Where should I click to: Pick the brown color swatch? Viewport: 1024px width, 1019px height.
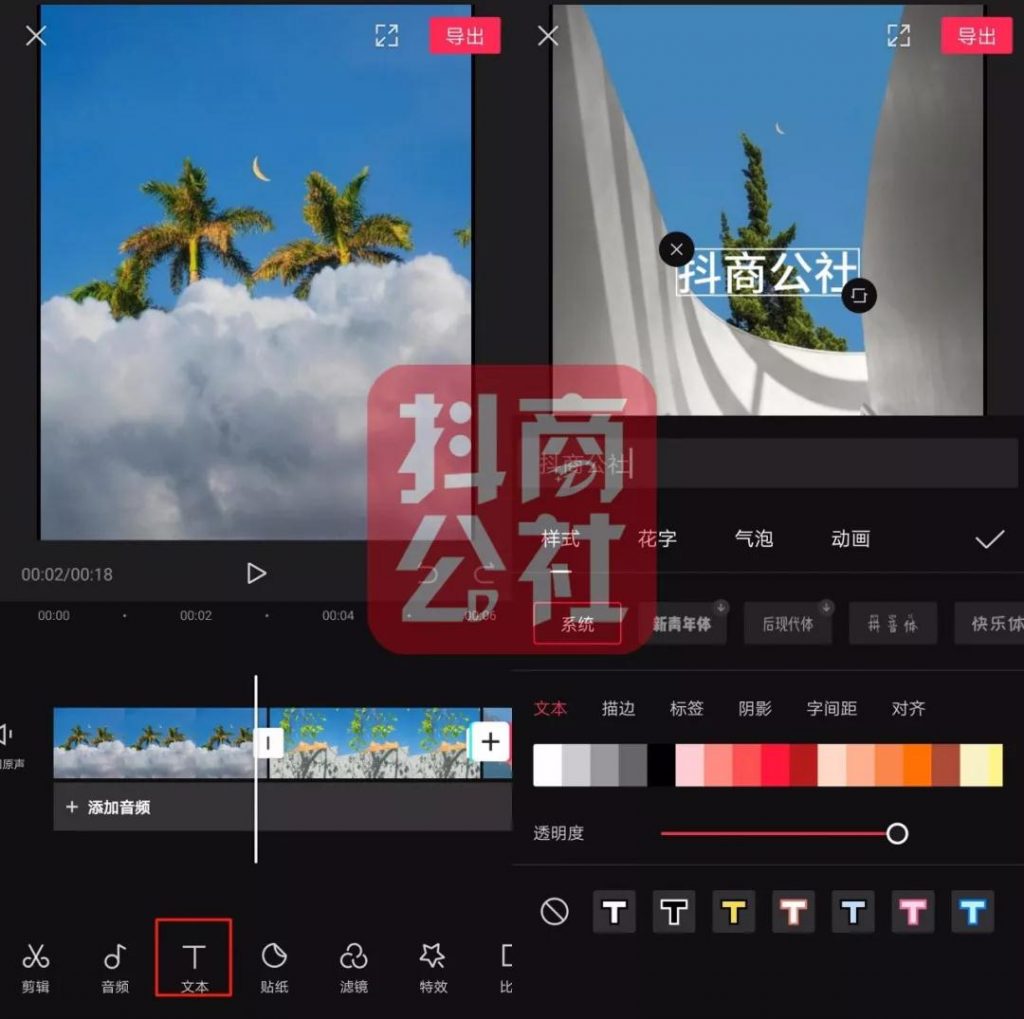click(946, 765)
